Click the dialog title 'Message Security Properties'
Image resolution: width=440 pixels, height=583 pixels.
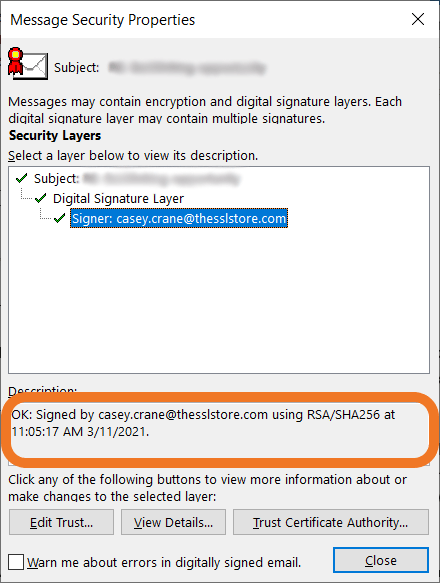(x=103, y=20)
